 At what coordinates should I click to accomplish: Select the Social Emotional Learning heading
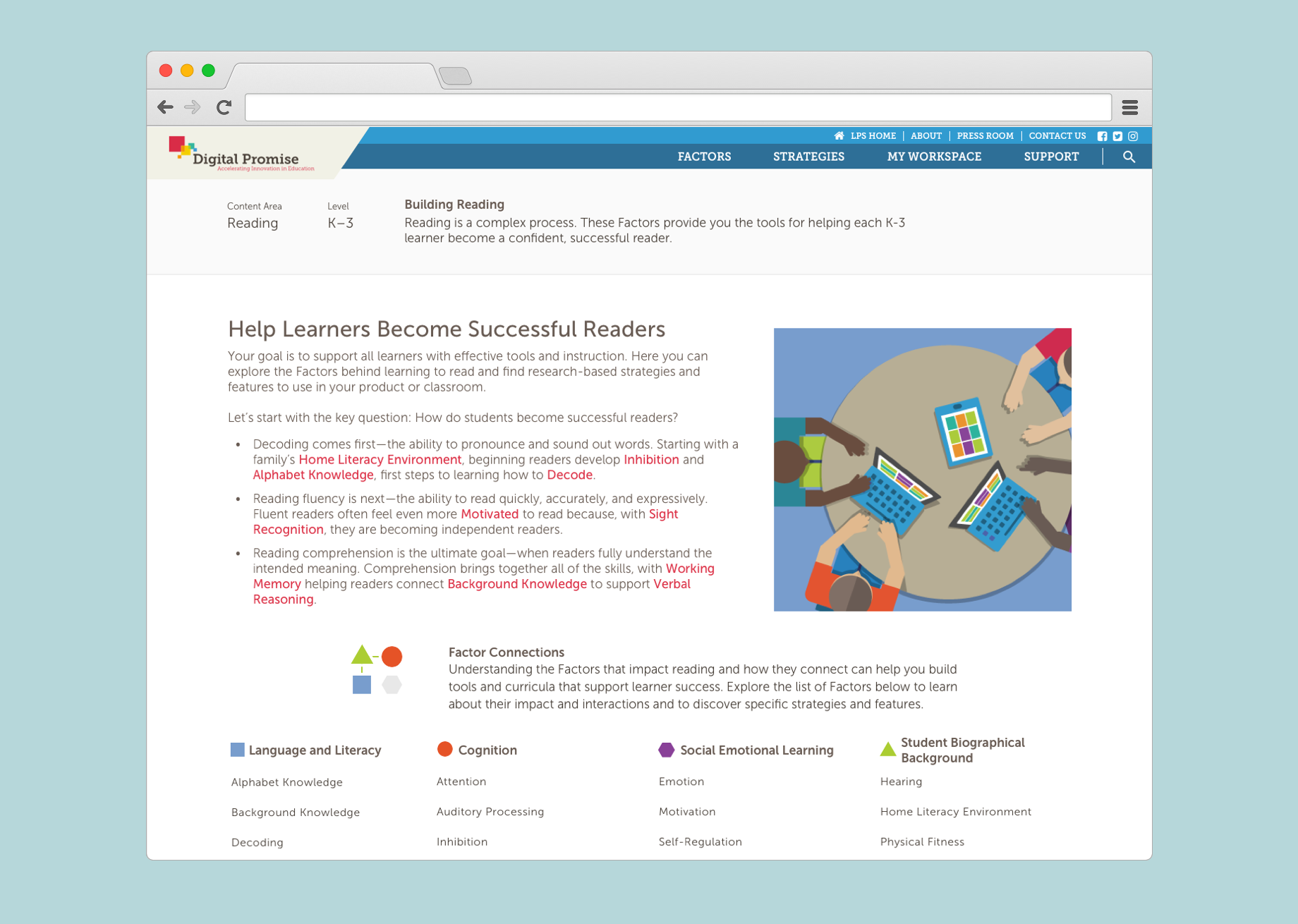[756, 750]
